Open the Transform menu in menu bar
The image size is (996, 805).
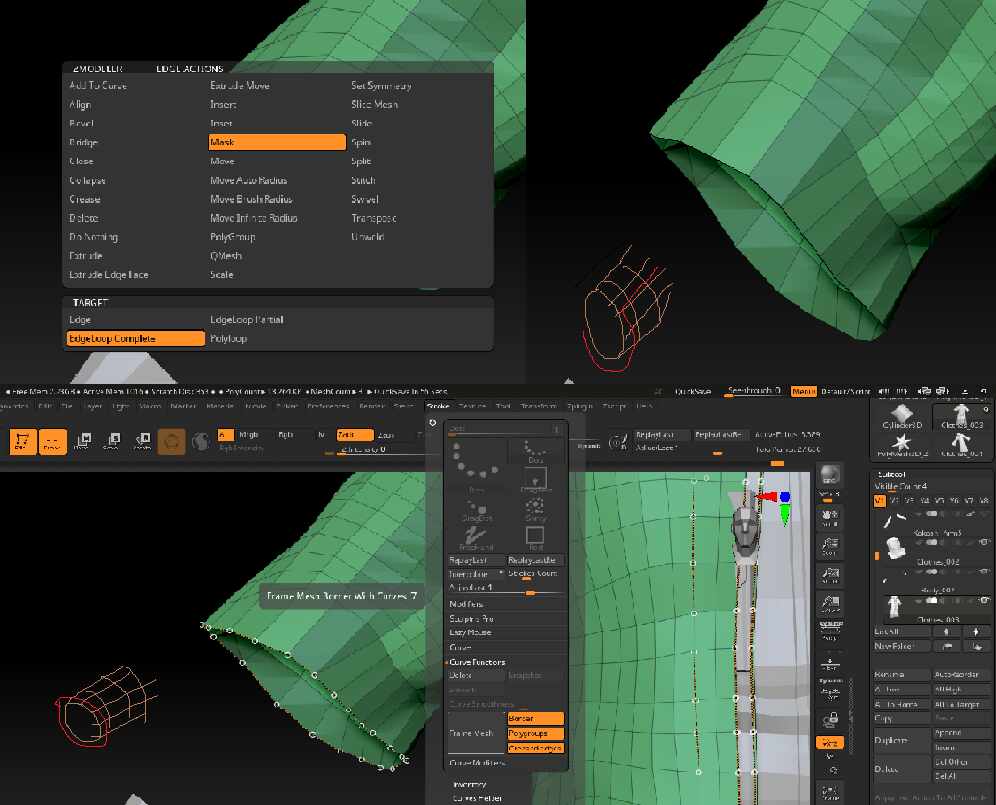[x=538, y=406]
